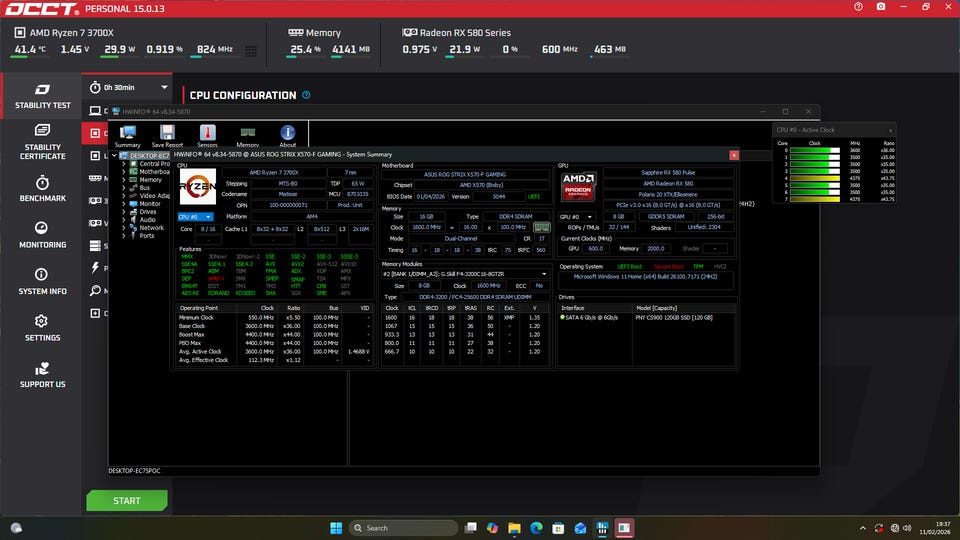
Task: Click the CPU Configuration help icon
Action: pos(306,95)
